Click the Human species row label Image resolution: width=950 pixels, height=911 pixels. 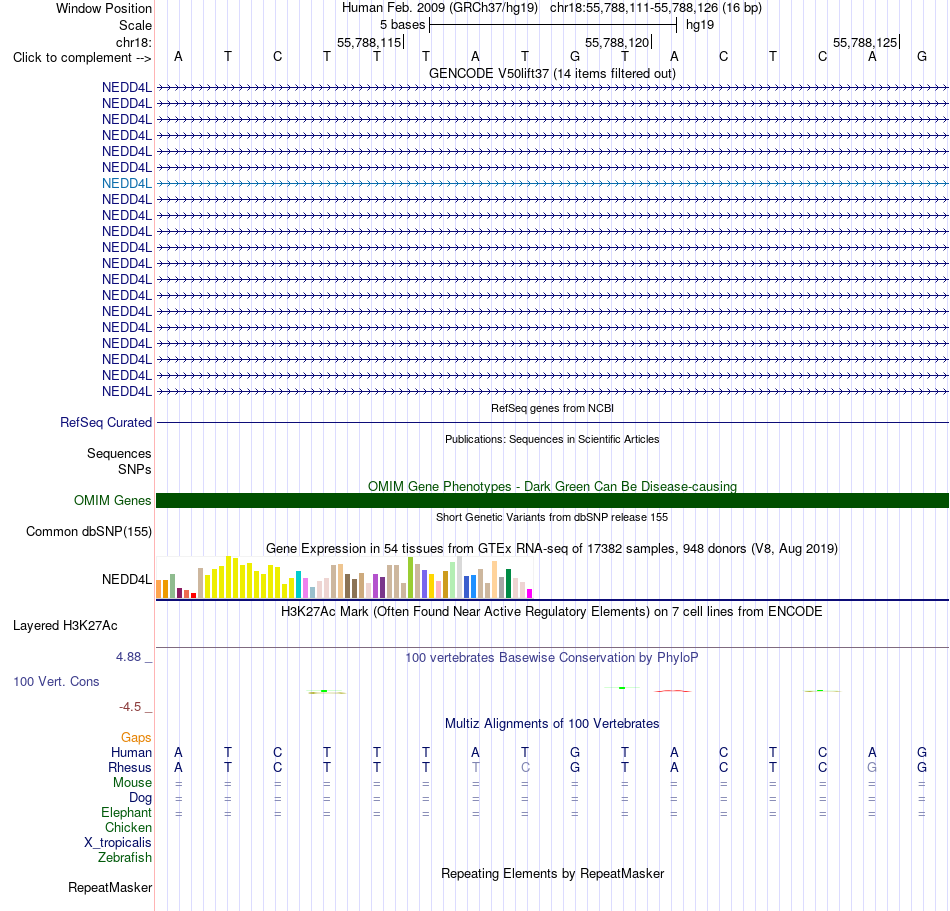coord(131,752)
